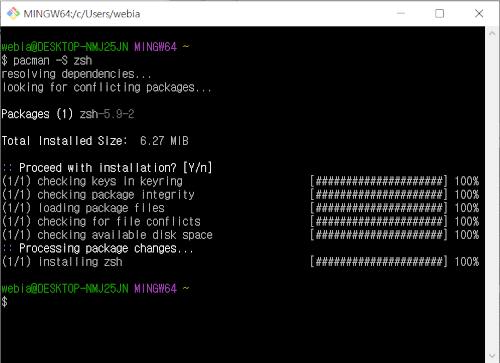Maximize the MINGW64 terminal window

click(x=439, y=14)
